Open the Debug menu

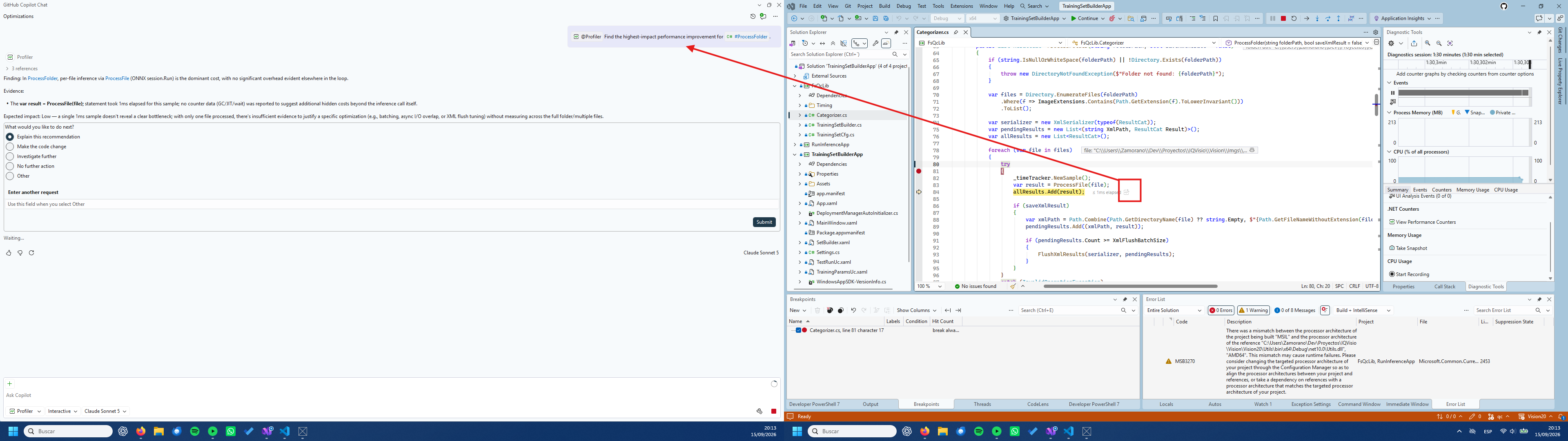tap(903, 6)
